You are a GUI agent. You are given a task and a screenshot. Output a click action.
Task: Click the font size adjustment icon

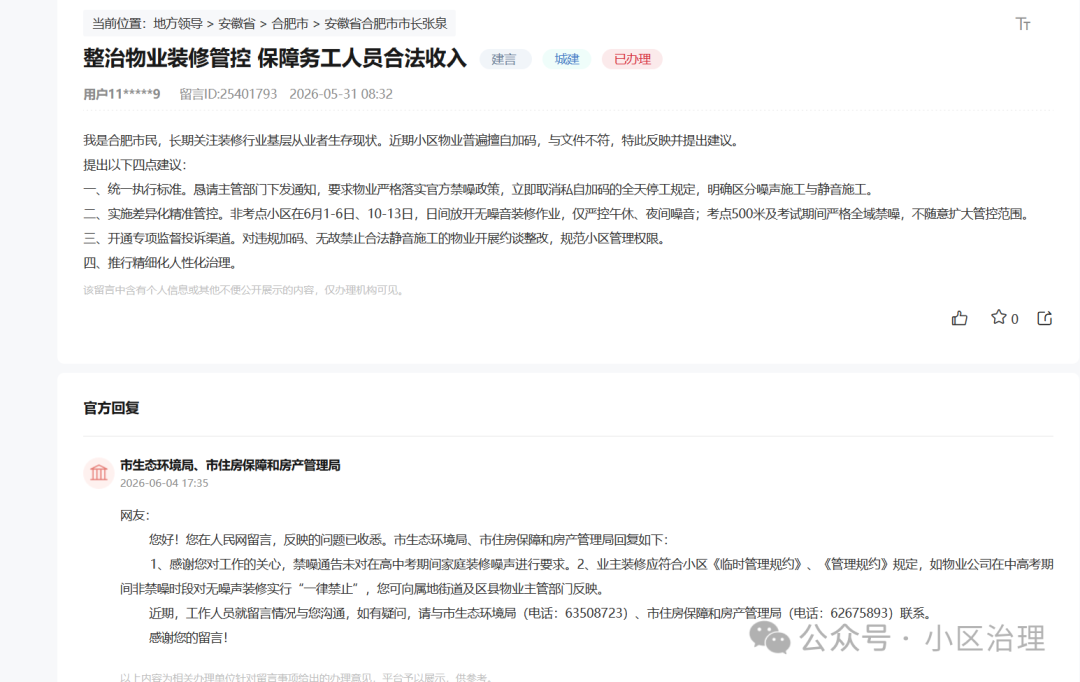[x=1023, y=24]
